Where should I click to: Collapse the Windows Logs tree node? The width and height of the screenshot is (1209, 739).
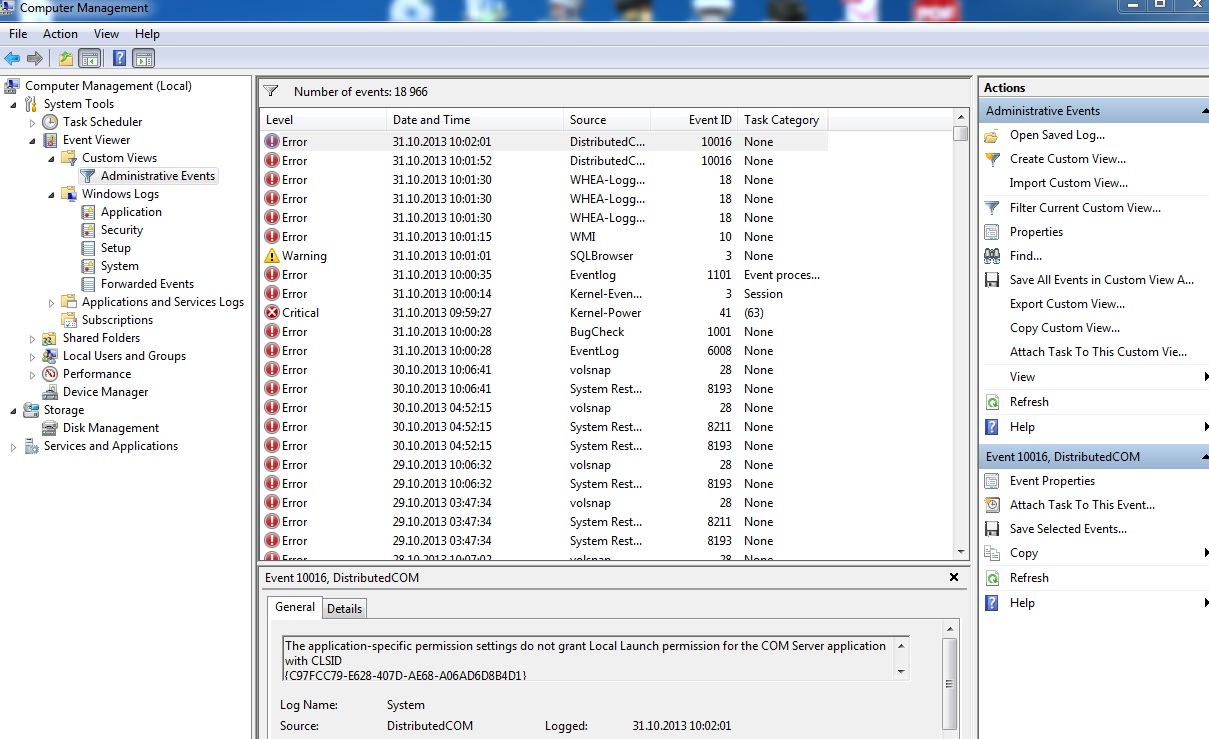tap(52, 194)
